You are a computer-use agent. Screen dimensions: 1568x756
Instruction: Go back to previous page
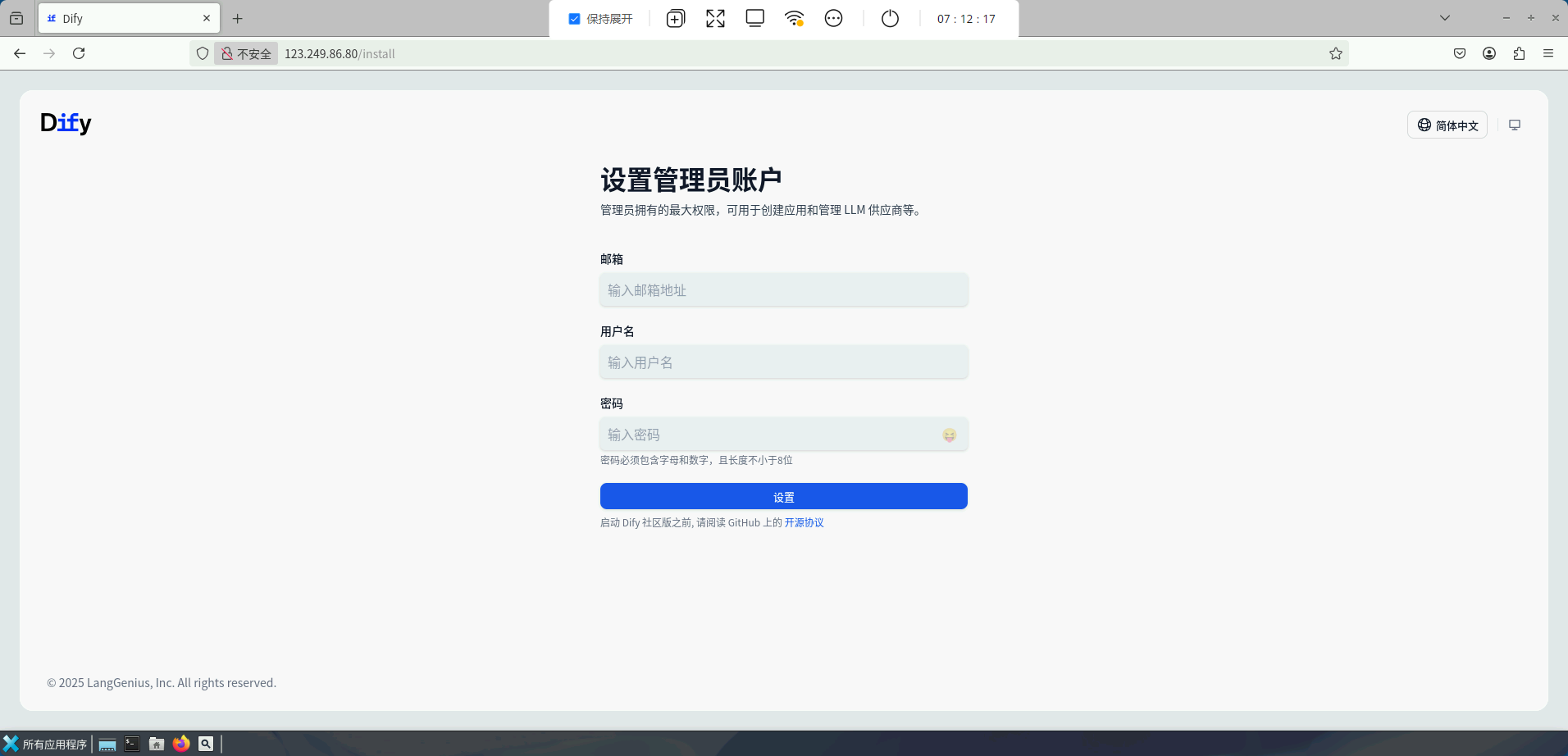click(20, 53)
